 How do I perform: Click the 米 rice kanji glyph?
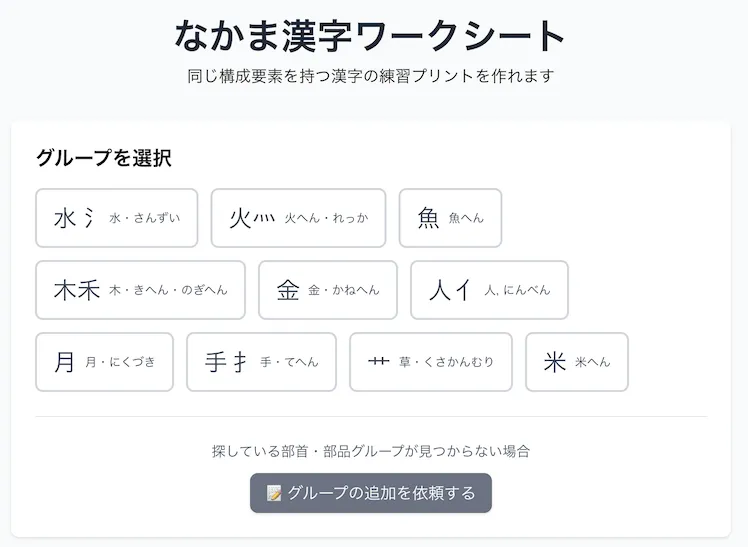555,362
